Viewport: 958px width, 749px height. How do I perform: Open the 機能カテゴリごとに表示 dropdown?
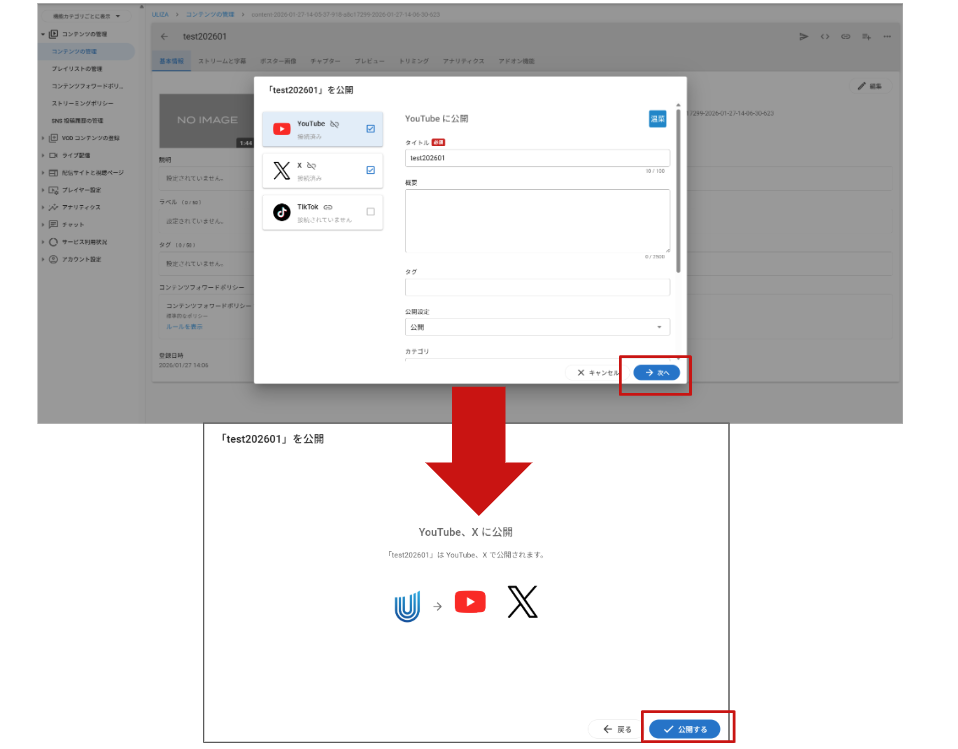click(x=86, y=17)
